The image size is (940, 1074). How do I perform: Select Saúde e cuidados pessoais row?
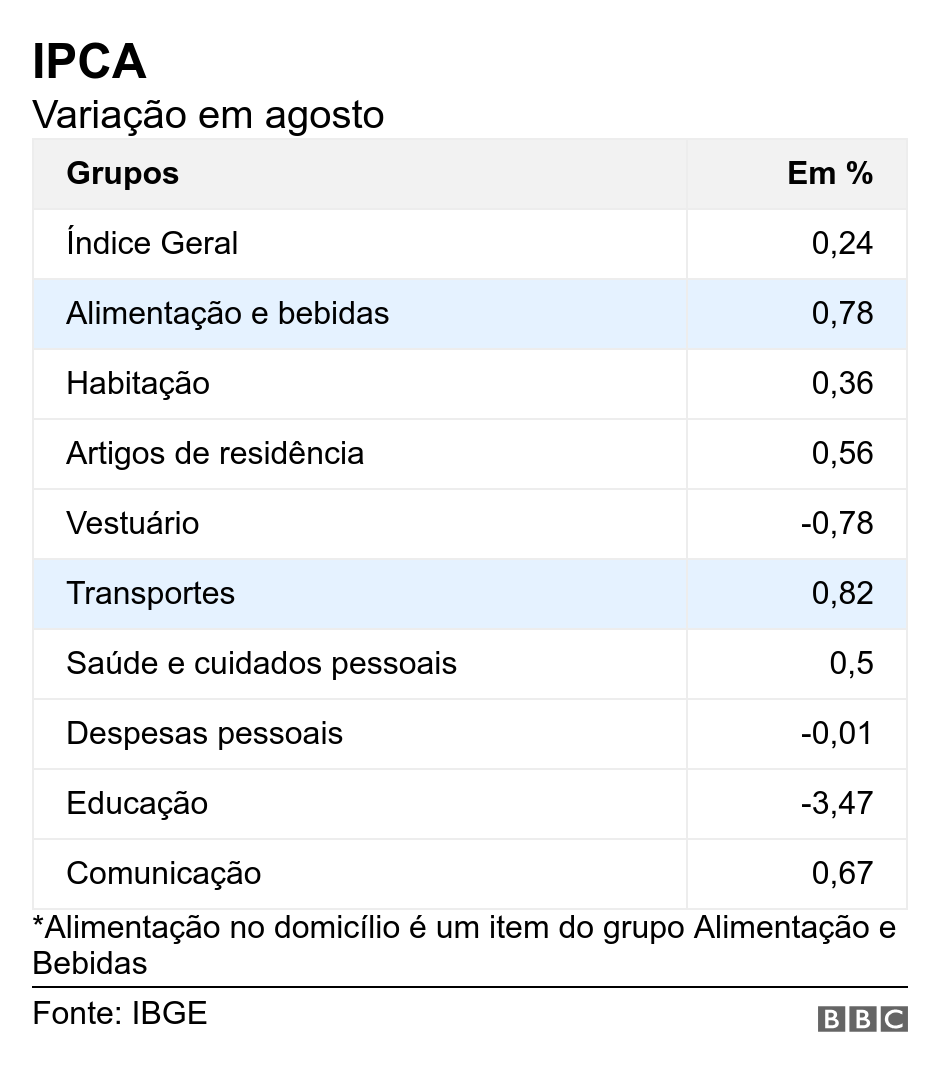470,664
